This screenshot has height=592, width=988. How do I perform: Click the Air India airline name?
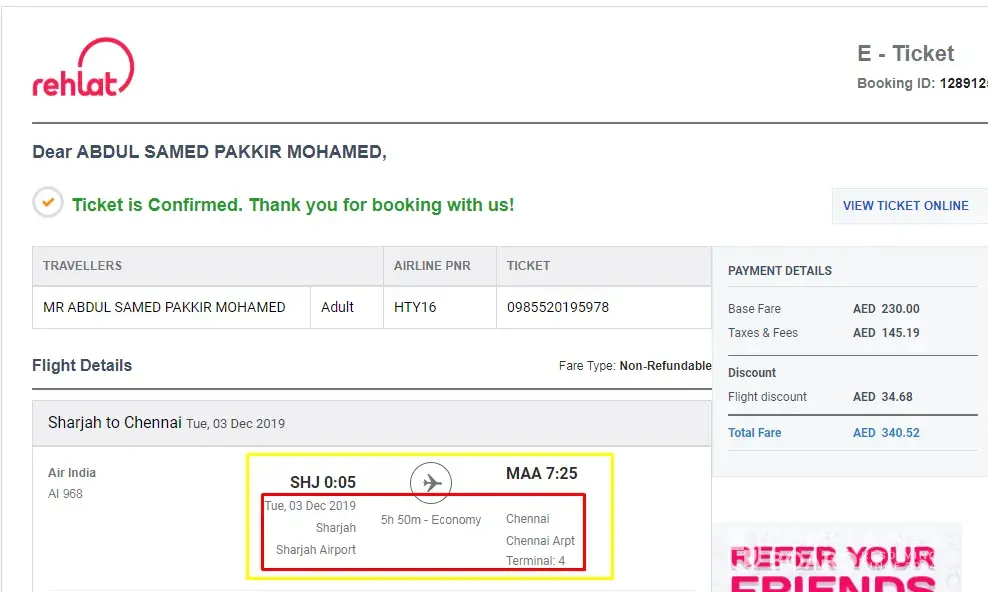pyautogui.click(x=72, y=473)
